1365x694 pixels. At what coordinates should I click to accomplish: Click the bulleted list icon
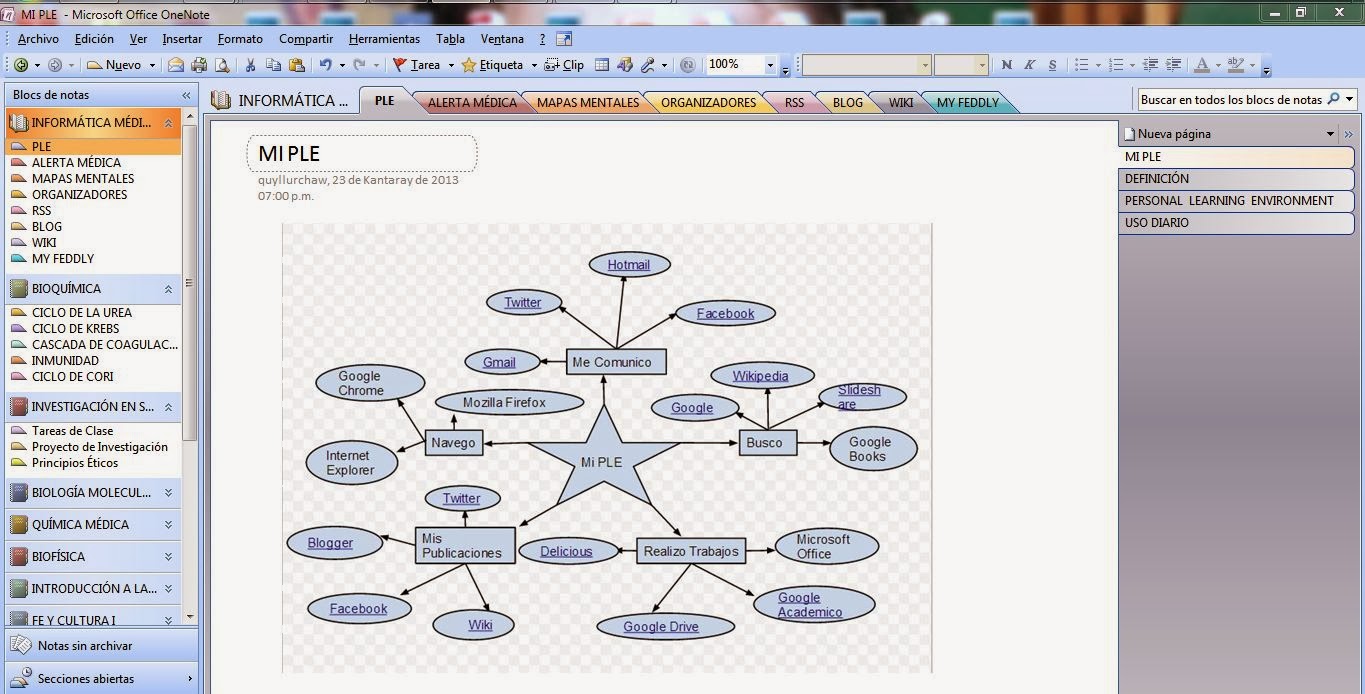pyautogui.click(x=1081, y=65)
